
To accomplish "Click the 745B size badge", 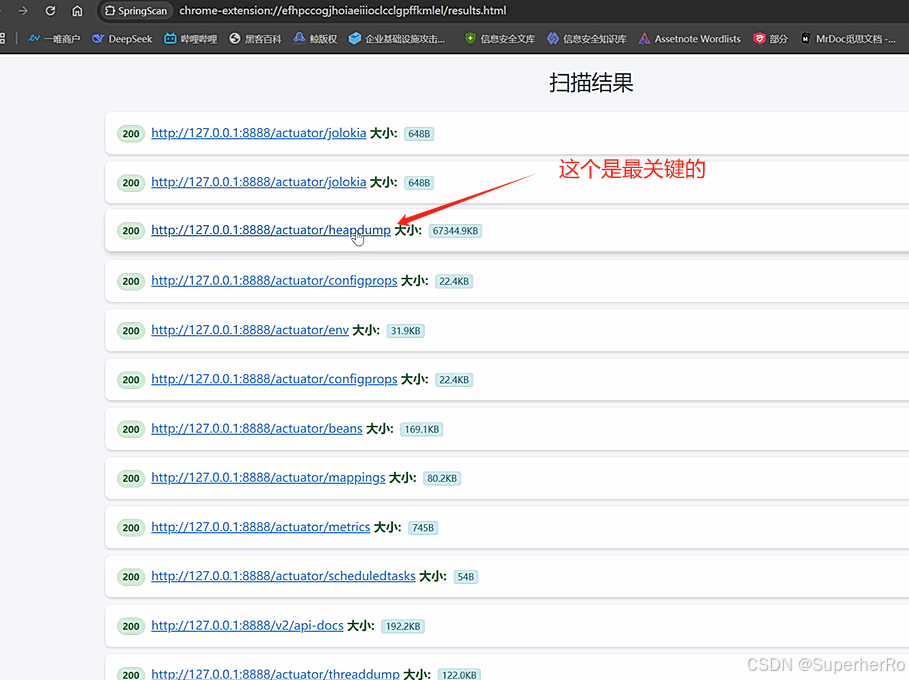I will click(x=423, y=528).
